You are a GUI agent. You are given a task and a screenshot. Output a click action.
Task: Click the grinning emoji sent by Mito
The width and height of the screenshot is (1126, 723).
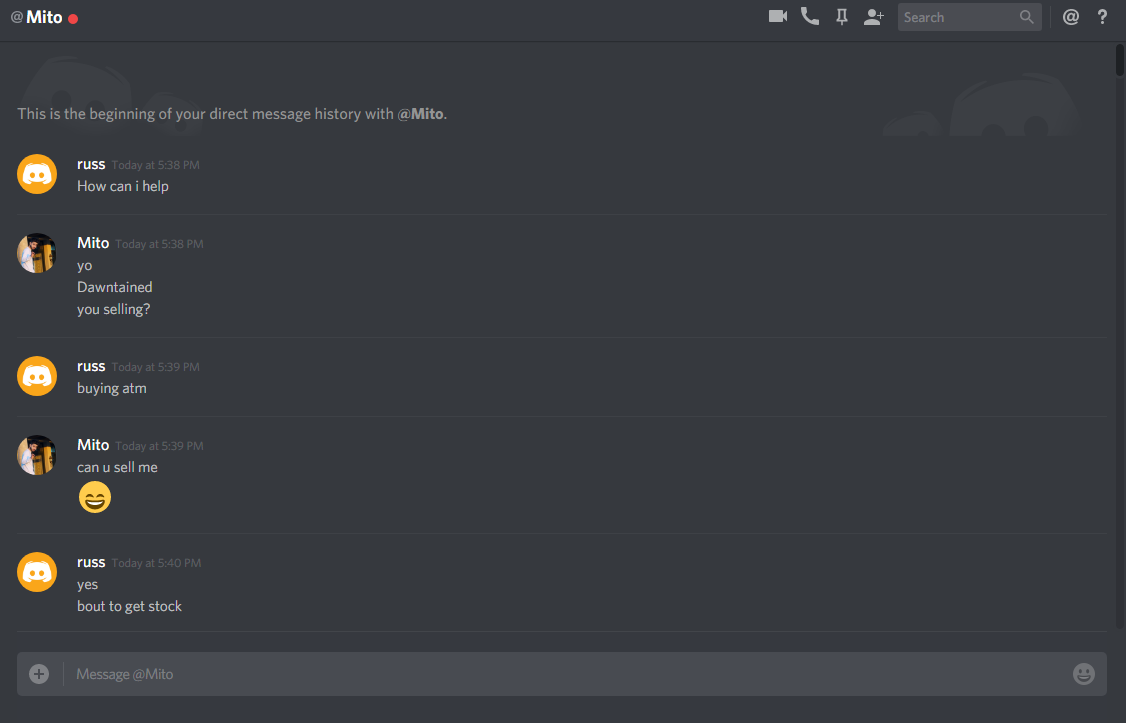(x=95, y=497)
